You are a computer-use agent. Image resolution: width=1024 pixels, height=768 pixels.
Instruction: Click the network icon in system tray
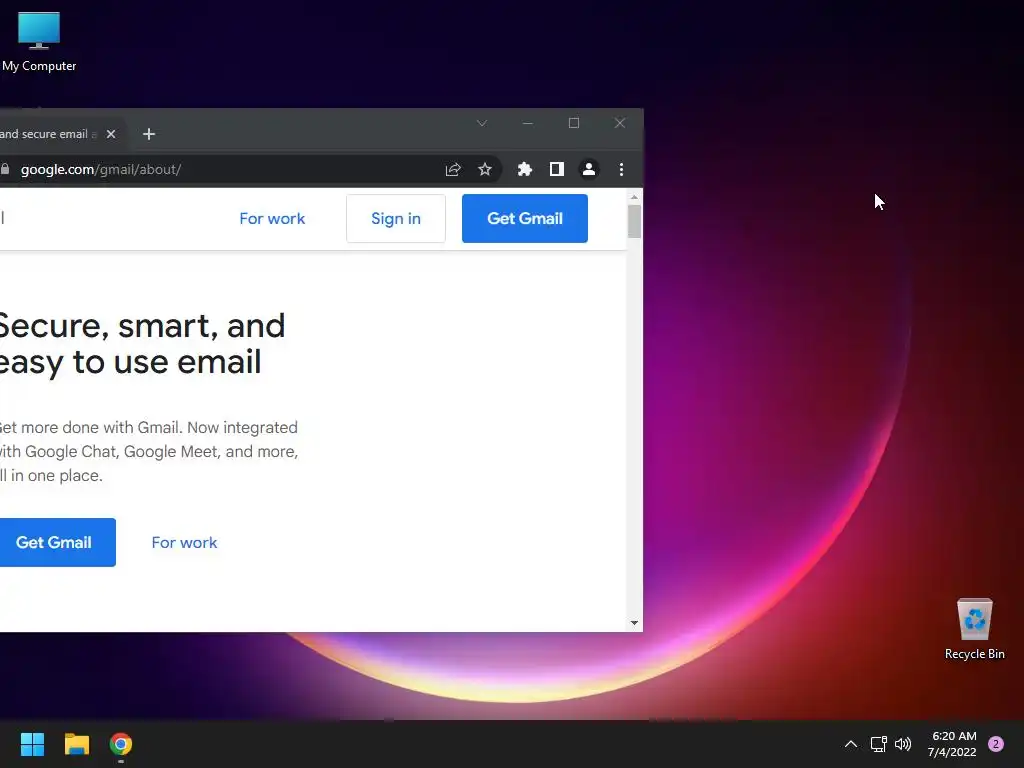click(x=878, y=744)
